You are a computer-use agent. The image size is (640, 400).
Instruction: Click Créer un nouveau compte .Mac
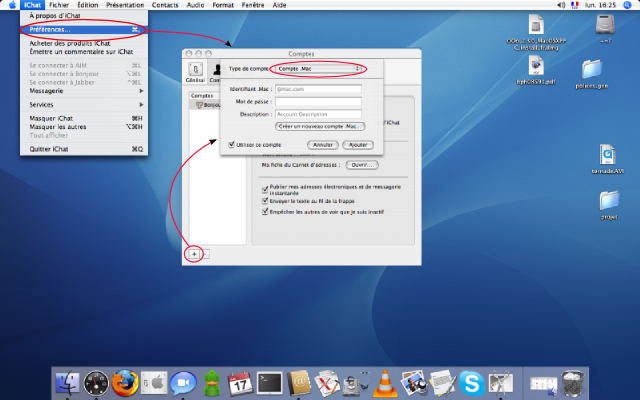point(320,127)
